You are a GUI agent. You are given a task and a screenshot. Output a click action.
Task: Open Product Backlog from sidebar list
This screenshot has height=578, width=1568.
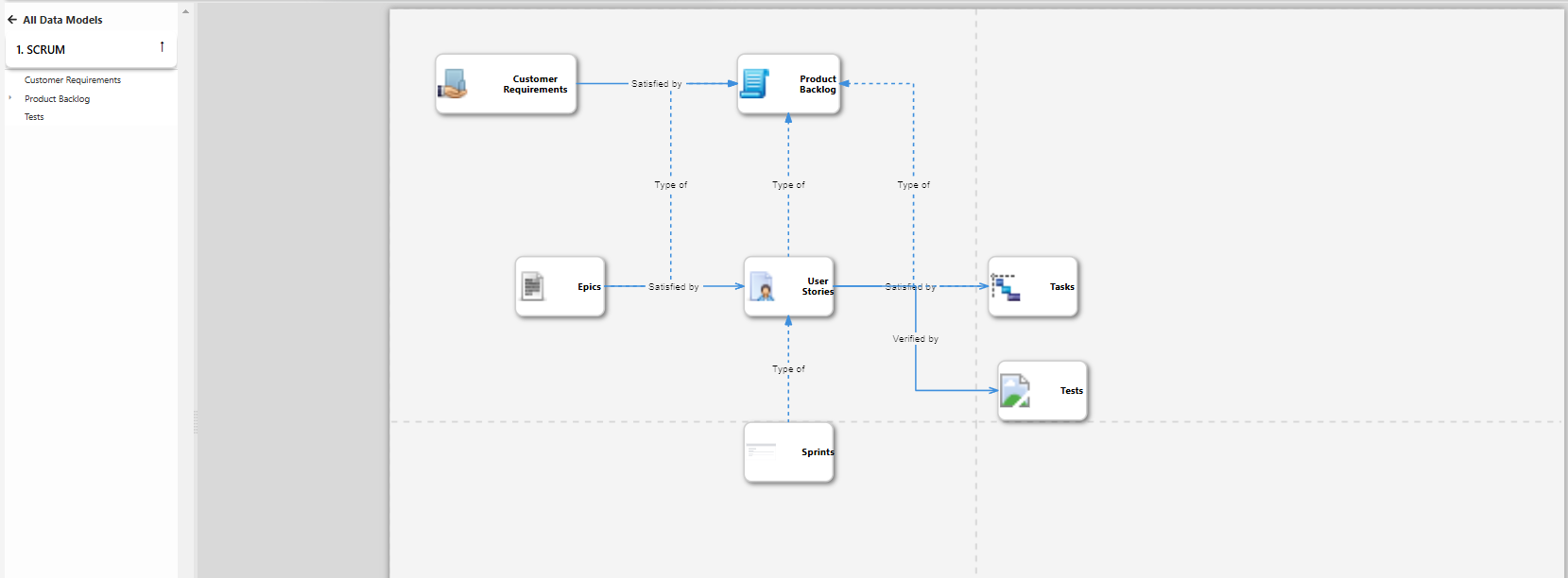[x=58, y=99]
